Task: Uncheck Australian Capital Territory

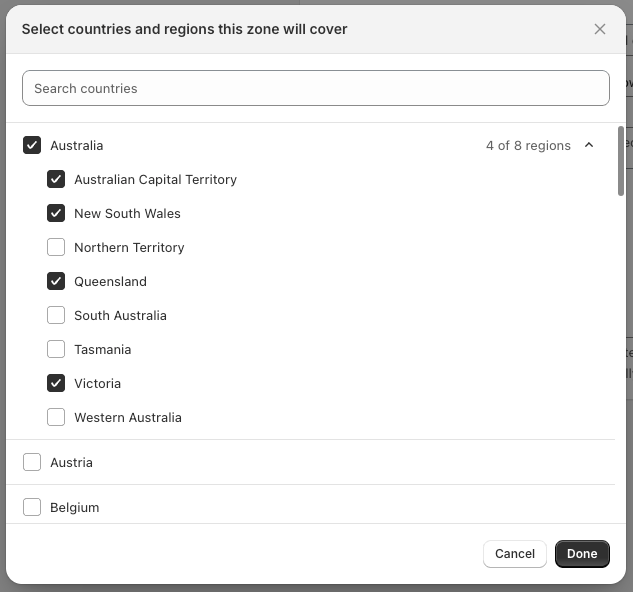Action: click(x=56, y=179)
